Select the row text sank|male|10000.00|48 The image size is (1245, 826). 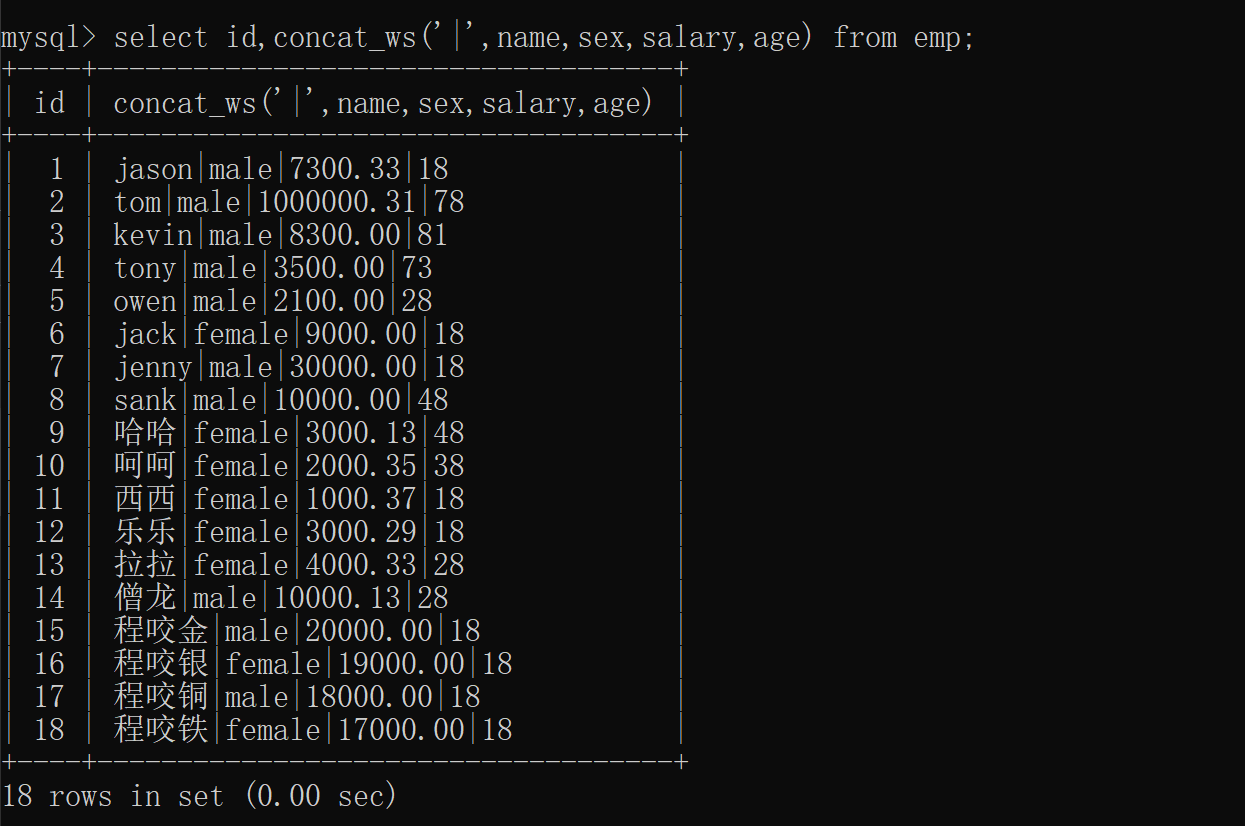(281, 400)
